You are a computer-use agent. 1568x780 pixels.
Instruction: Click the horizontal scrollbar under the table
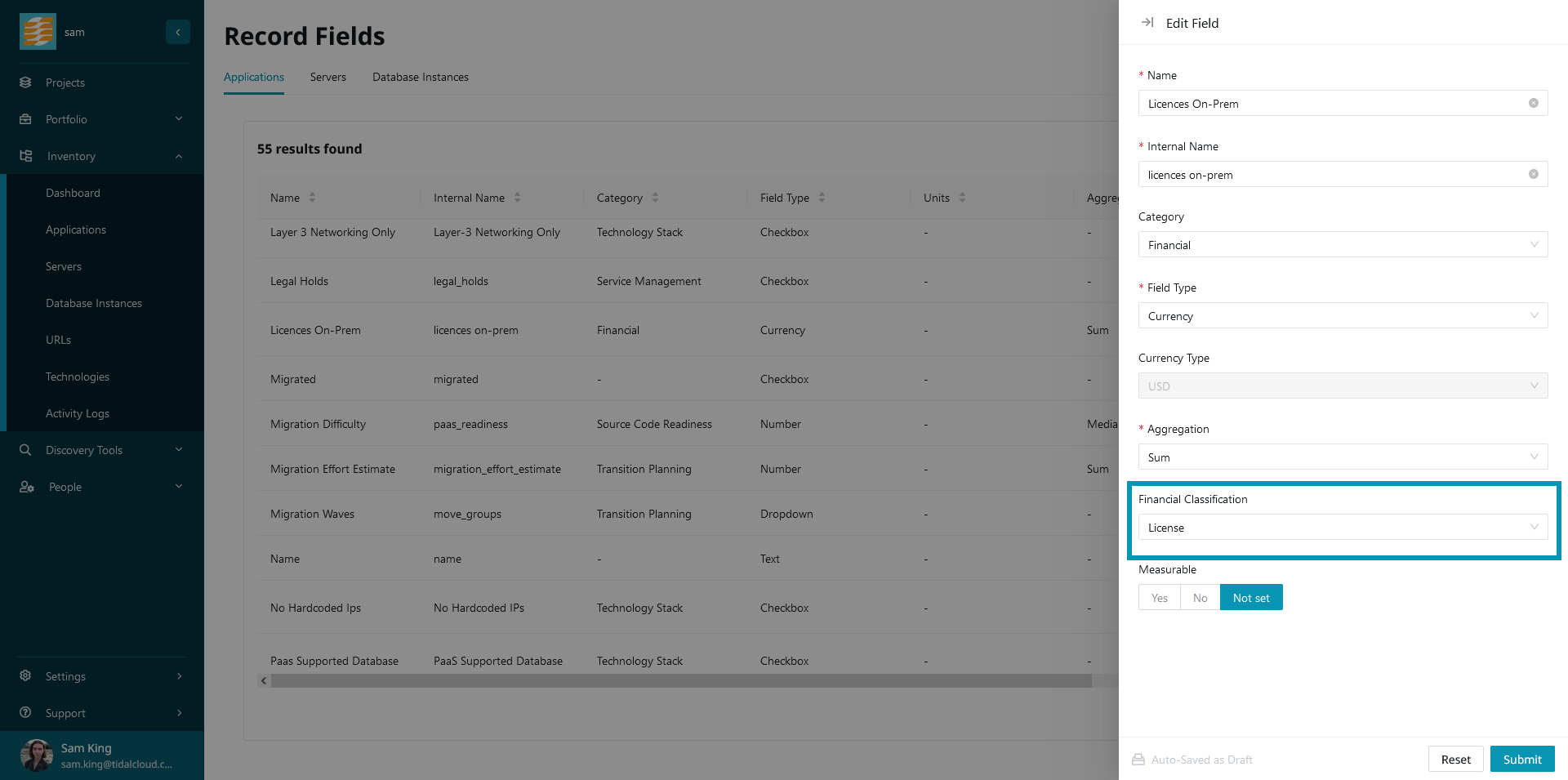tap(680, 681)
